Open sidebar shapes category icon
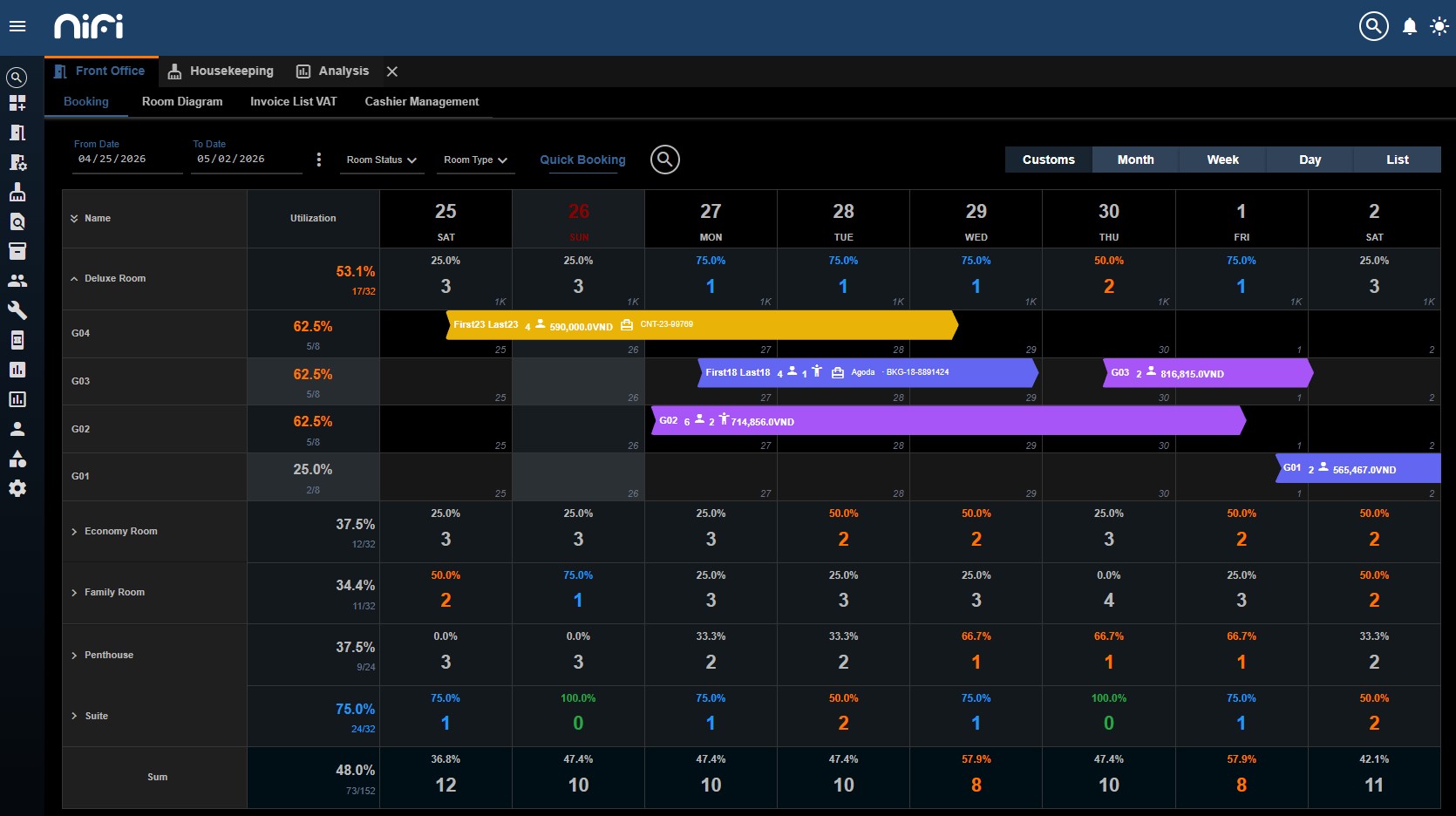The height and width of the screenshot is (816, 1456). pyautogui.click(x=17, y=459)
